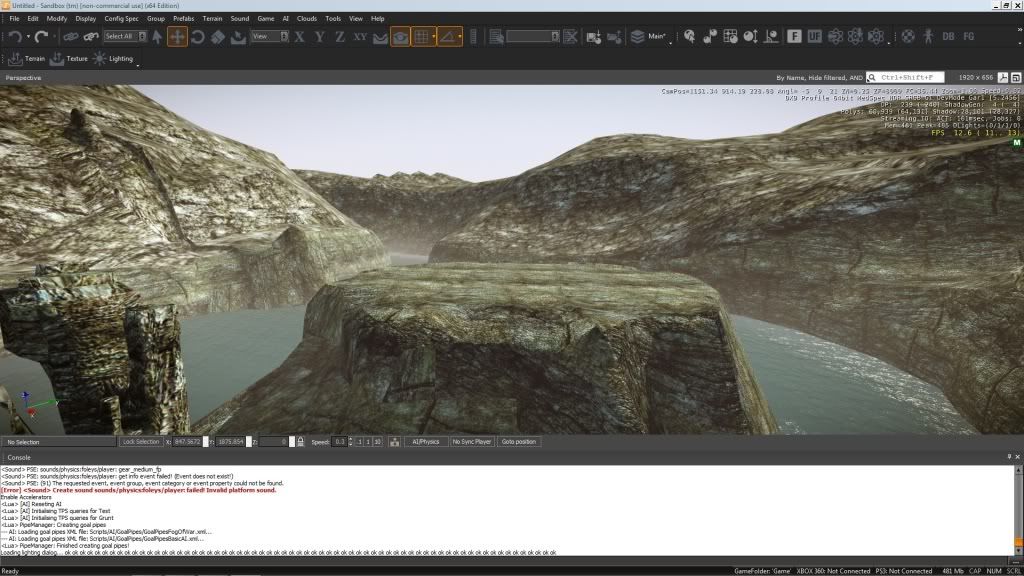Open the Terrain editor button
The height and width of the screenshot is (576, 1024).
[27, 59]
